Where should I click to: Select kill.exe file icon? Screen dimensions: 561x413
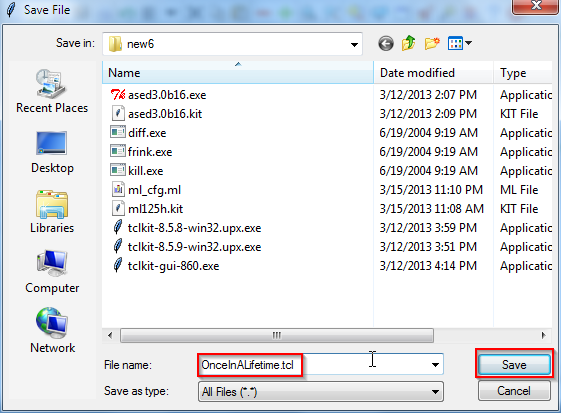(118, 170)
